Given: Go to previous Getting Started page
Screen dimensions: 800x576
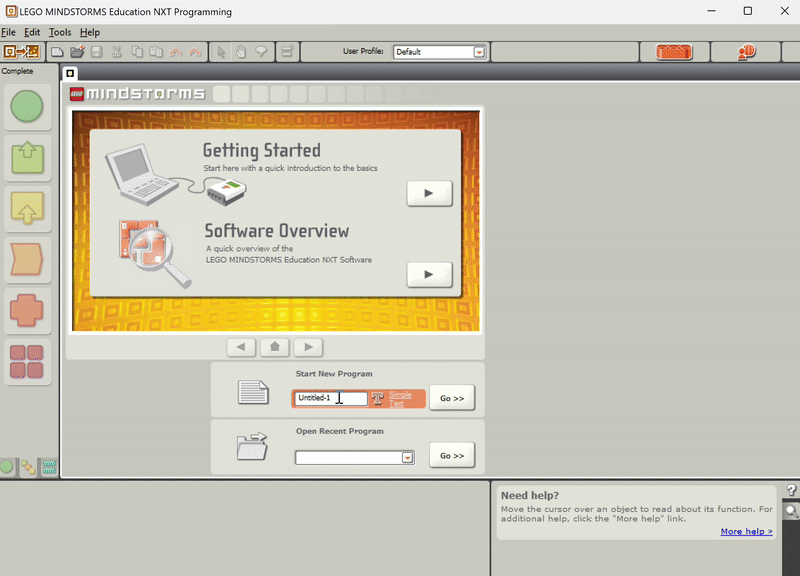Looking at the screenshot, I should click(x=241, y=347).
